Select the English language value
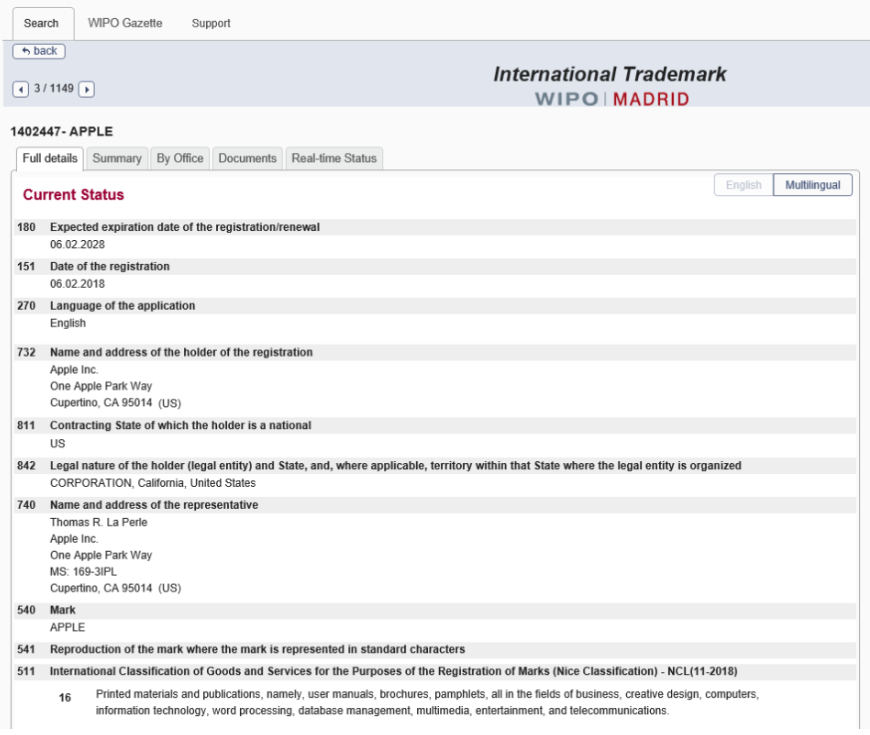This screenshot has height=735, width=870. (68, 323)
